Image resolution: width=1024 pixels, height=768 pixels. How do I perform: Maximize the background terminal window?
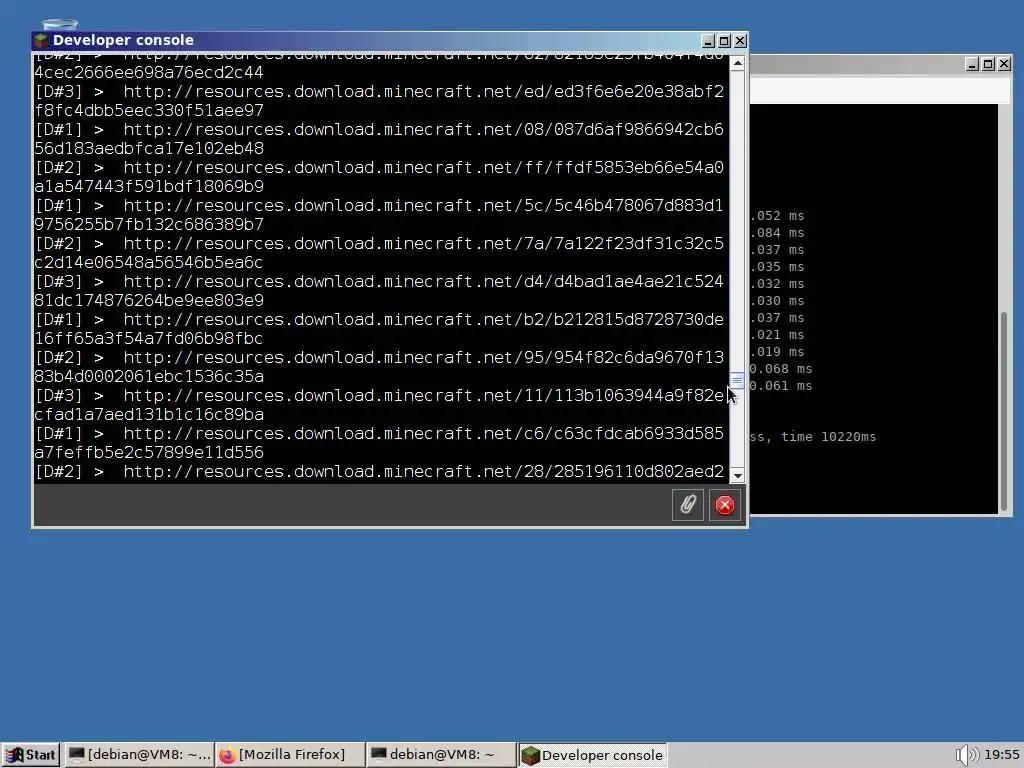pyautogui.click(x=988, y=64)
